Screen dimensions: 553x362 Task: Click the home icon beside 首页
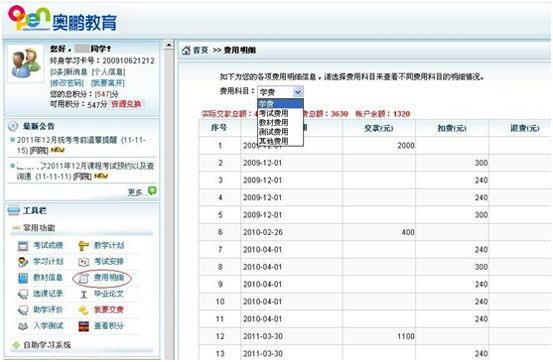pos(186,50)
